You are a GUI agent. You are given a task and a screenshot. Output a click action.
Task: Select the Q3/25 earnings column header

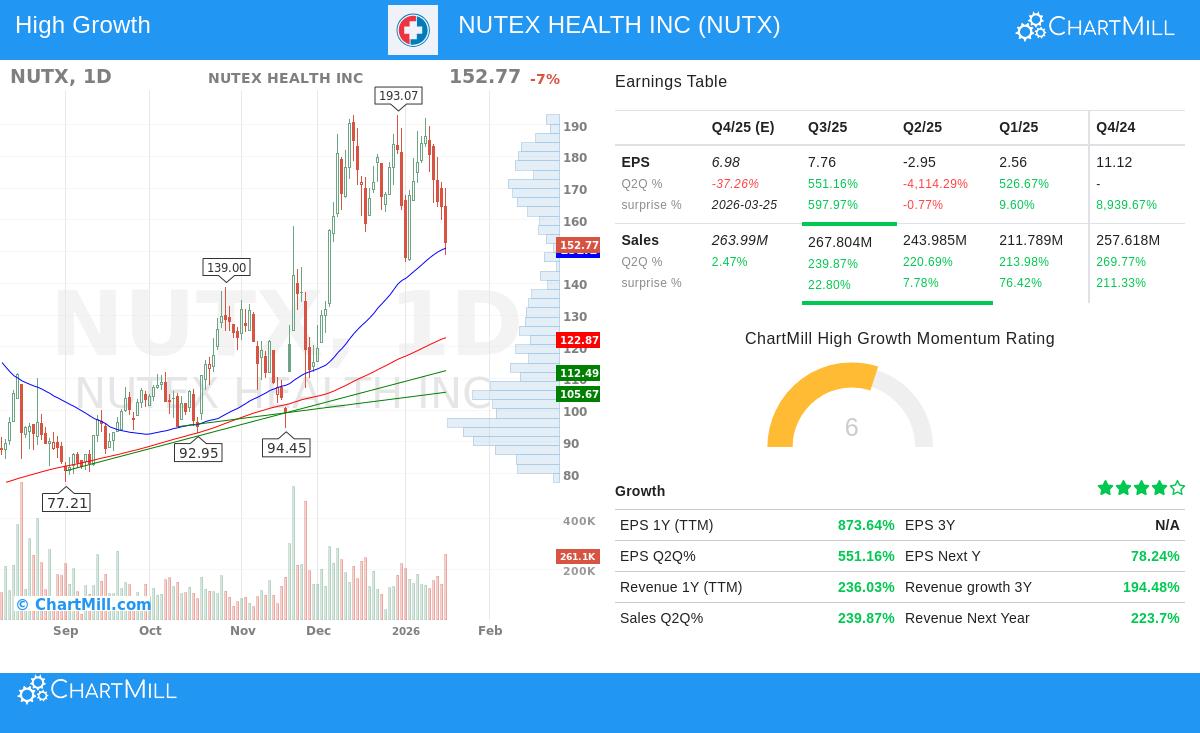(x=827, y=127)
